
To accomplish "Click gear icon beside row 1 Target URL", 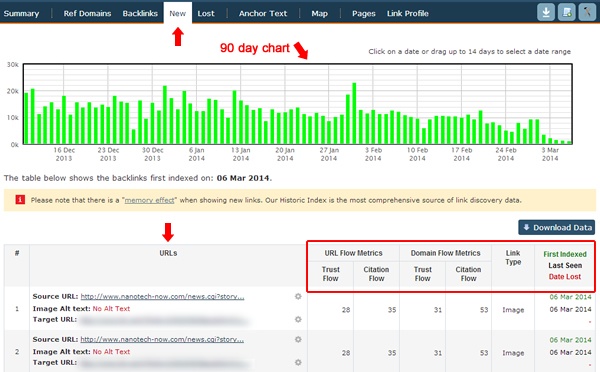I will point(298,319).
